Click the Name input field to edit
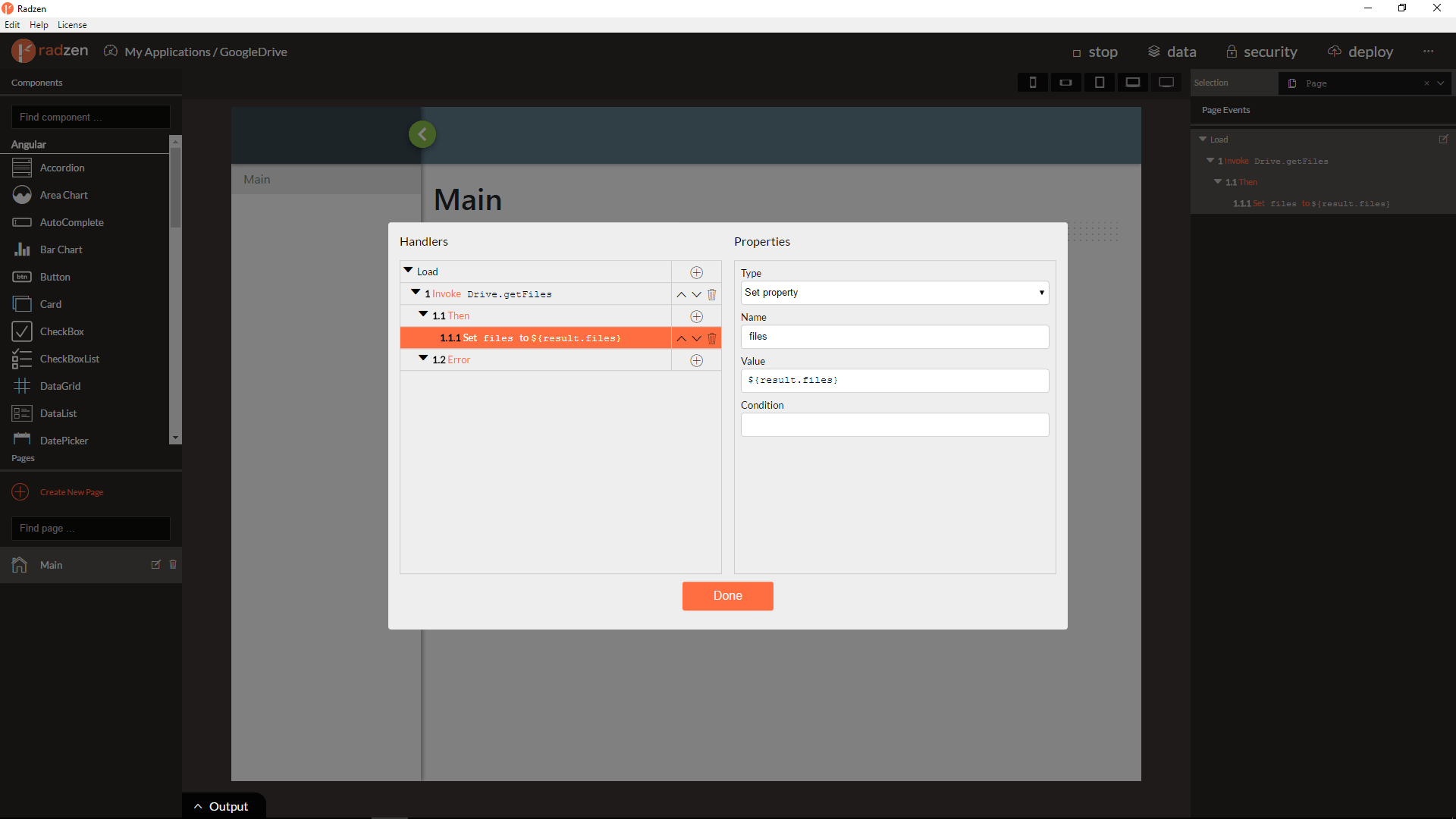The height and width of the screenshot is (819, 1456). [894, 336]
